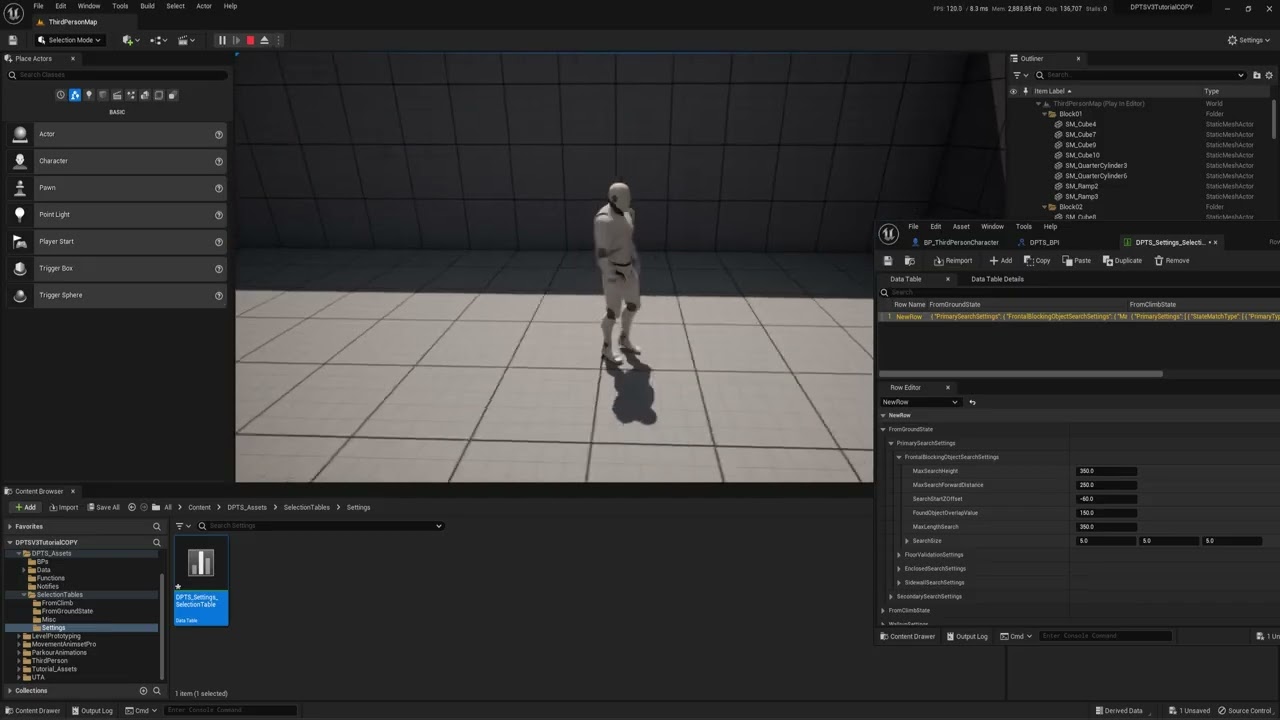
Task: Click the Search Classes field
Action: click(x=117, y=75)
